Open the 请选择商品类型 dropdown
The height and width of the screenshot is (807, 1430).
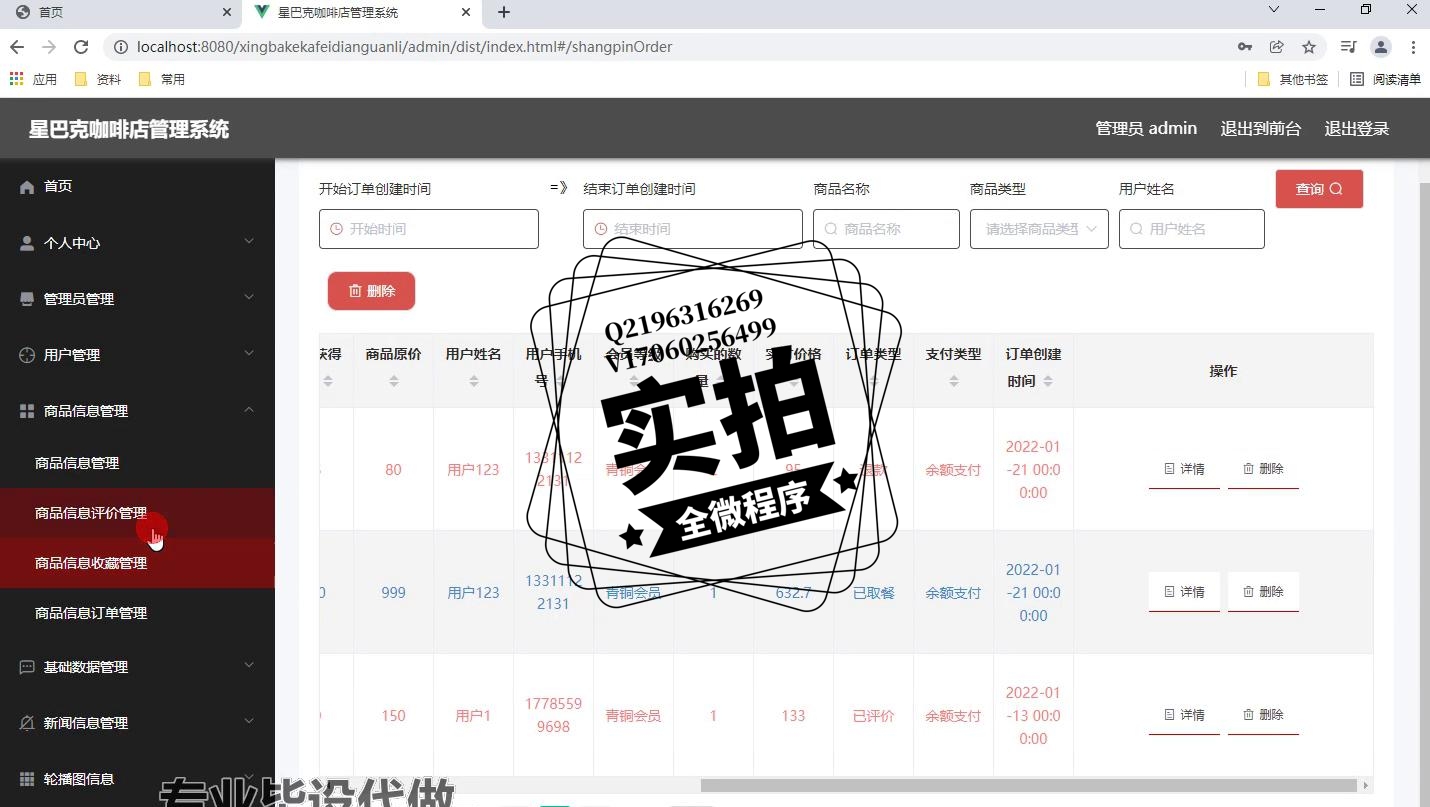pos(1039,229)
